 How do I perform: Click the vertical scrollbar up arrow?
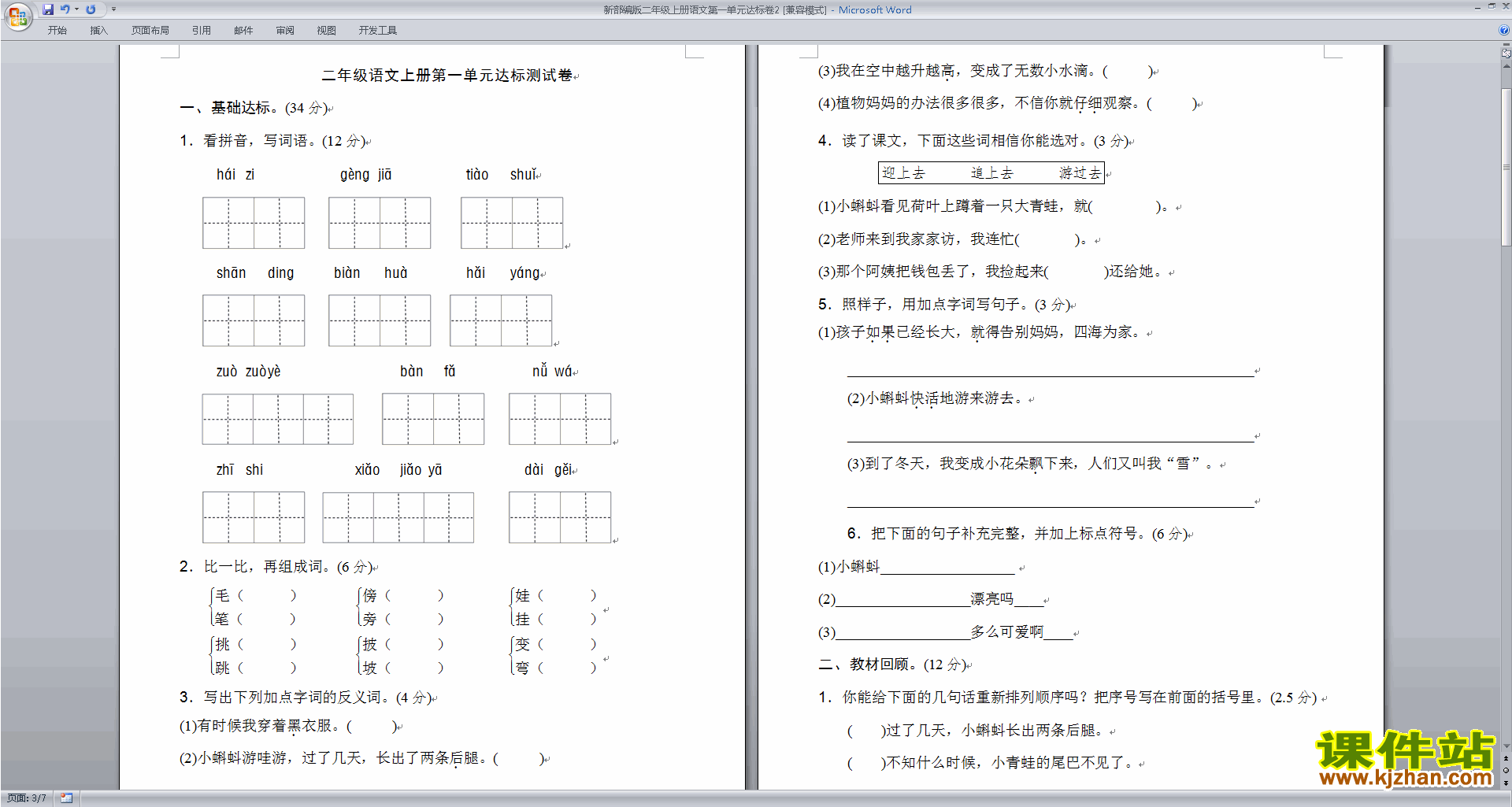(1506, 66)
